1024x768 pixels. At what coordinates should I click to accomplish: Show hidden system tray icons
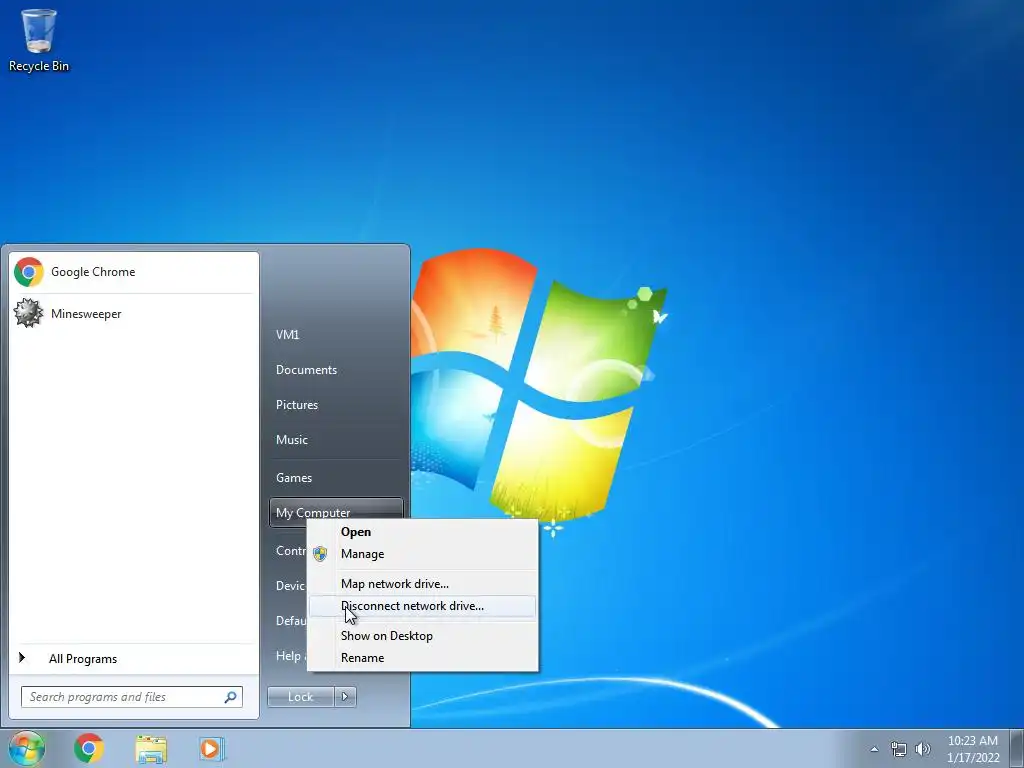pos(874,749)
